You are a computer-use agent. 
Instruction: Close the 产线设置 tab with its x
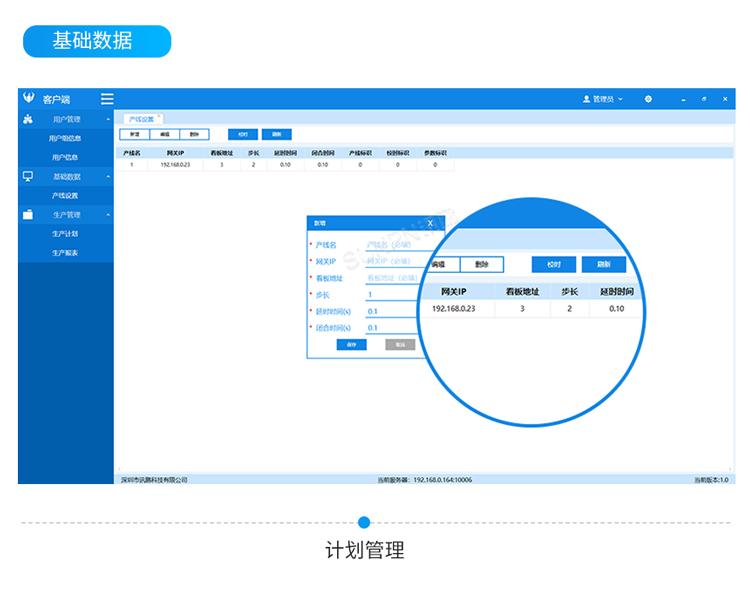[159, 116]
